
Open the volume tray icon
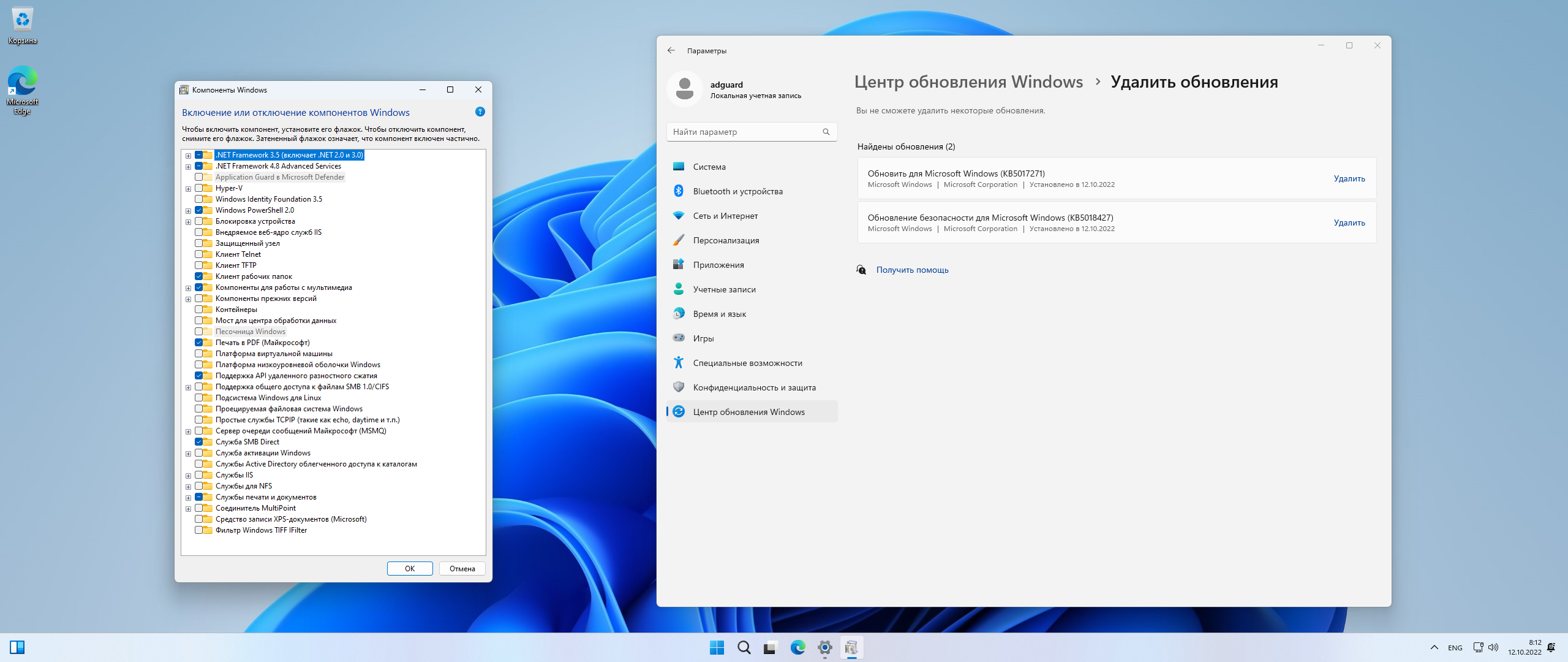[x=1493, y=647]
